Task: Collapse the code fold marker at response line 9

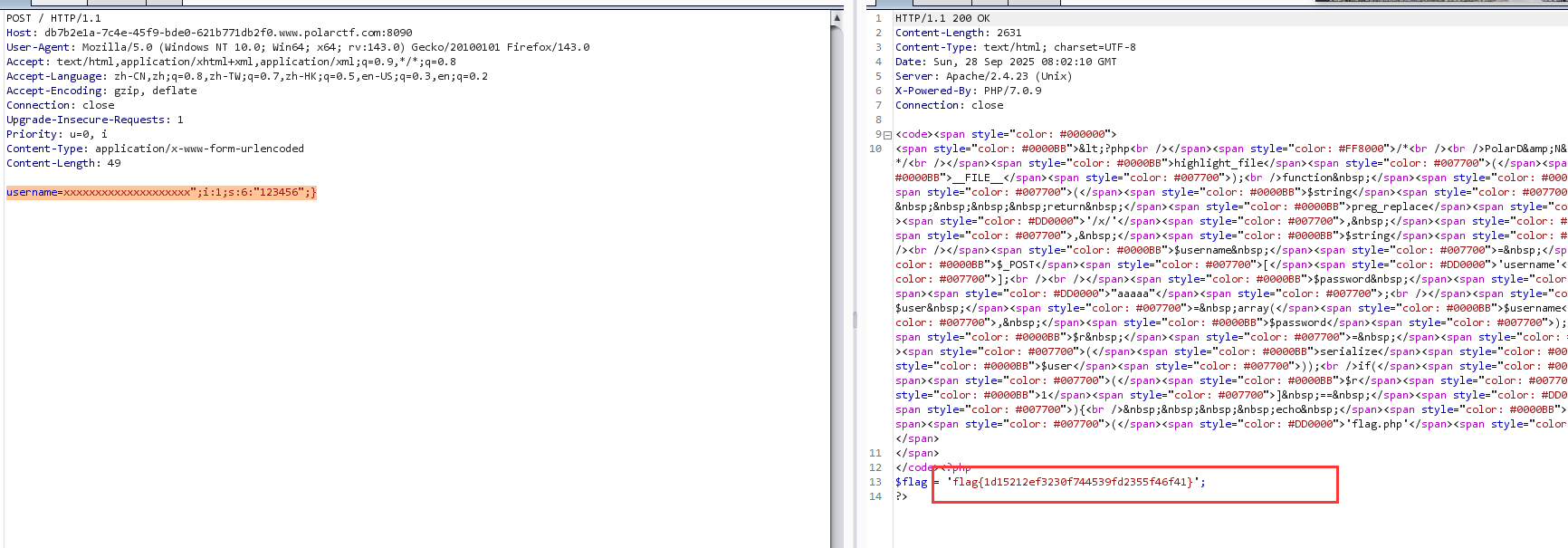Action: point(888,135)
